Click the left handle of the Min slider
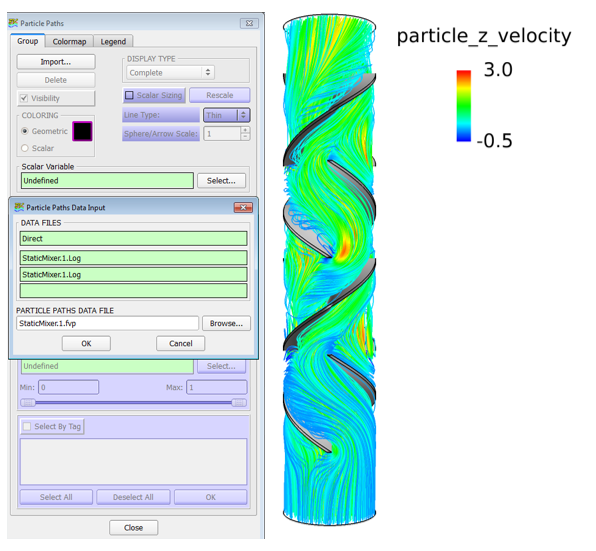Image resolution: width=596 pixels, height=551 pixels. pyautogui.click(x=28, y=402)
